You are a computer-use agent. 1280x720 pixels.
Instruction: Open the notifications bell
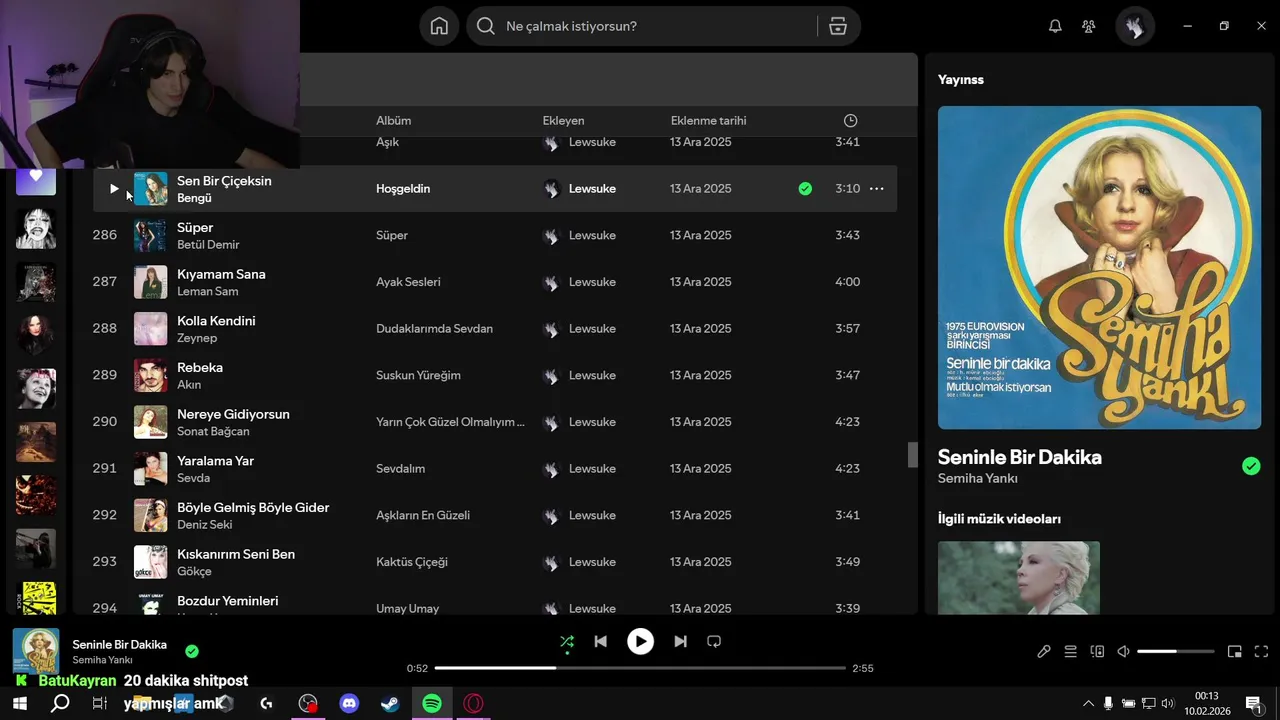click(x=1055, y=26)
